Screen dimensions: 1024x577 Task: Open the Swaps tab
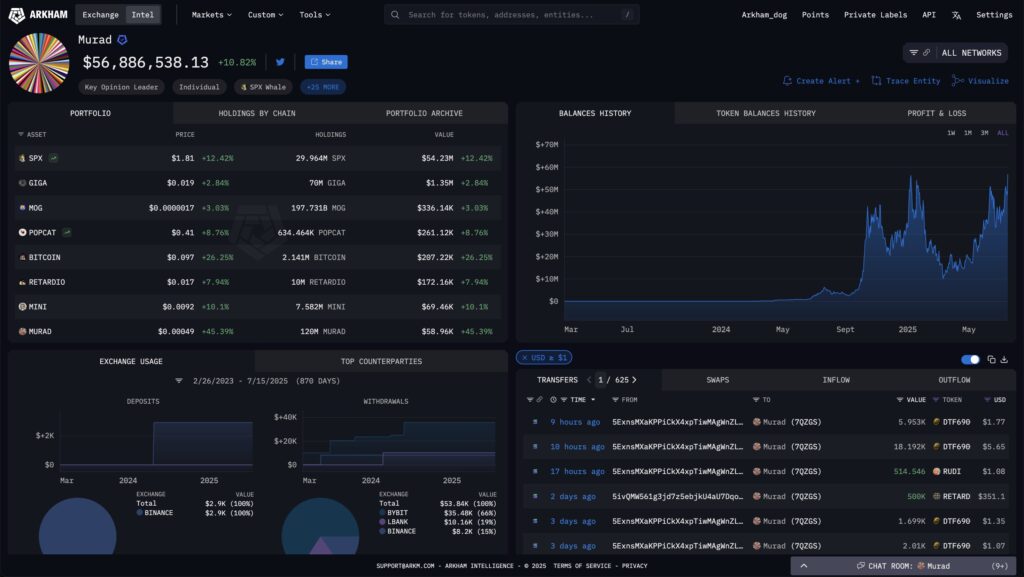click(717, 380)
